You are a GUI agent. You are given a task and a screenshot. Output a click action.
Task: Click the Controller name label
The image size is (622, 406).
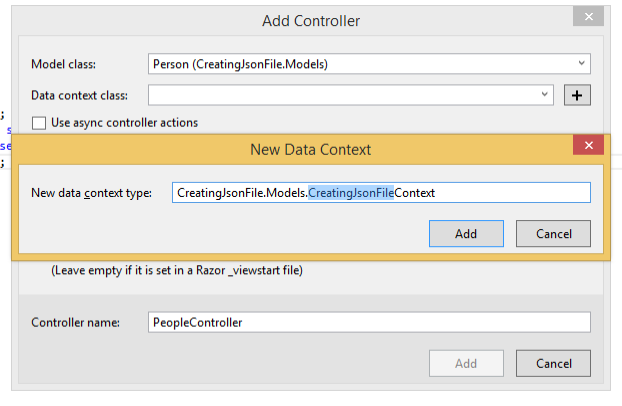pos(75,322)
